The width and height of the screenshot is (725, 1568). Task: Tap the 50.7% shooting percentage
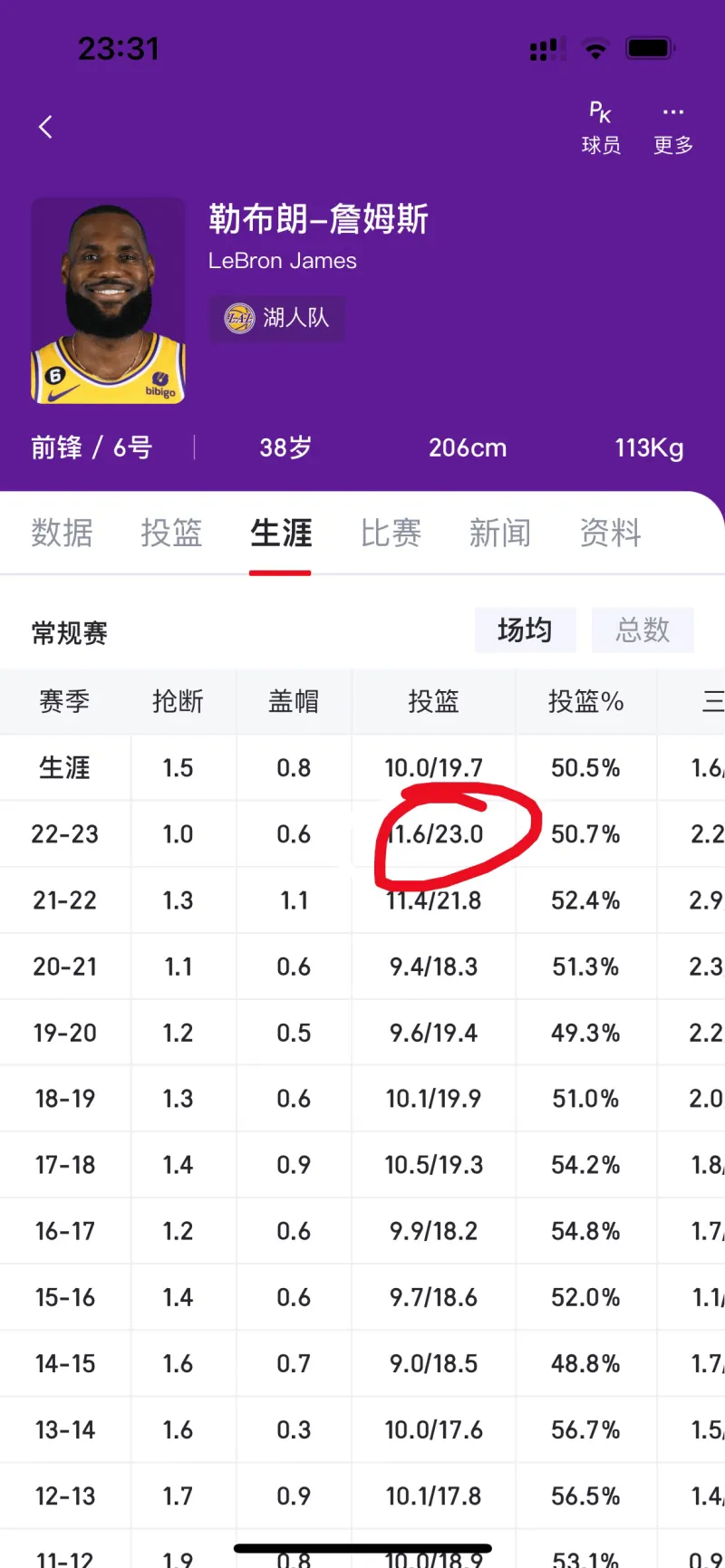[585, 834]
